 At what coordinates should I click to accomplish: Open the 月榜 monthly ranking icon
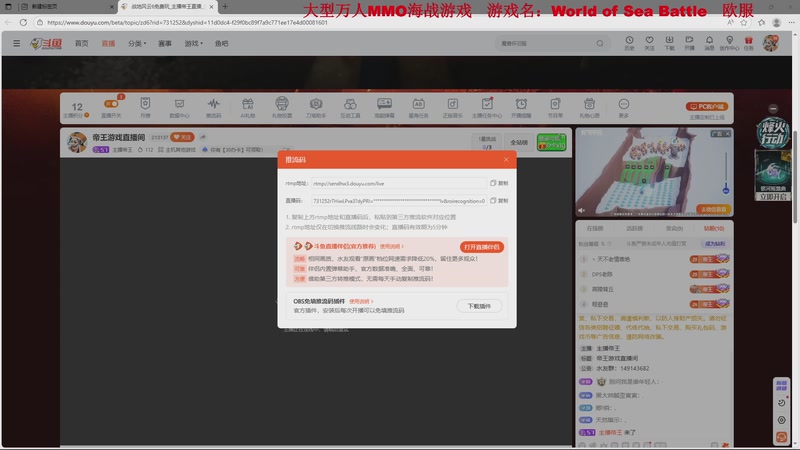(x=145, y=108)
